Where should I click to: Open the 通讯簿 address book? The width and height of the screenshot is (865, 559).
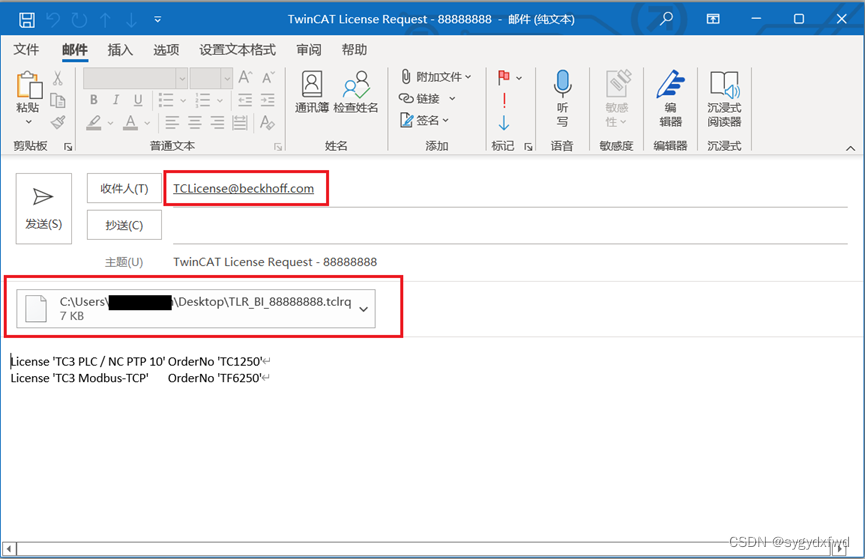pos(312,92)
